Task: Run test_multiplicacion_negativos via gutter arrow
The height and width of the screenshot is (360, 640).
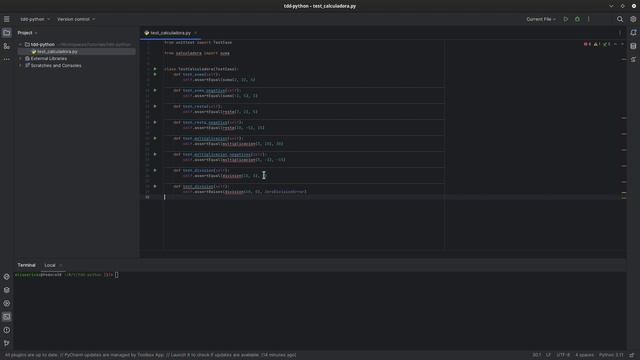Action: 155,154
